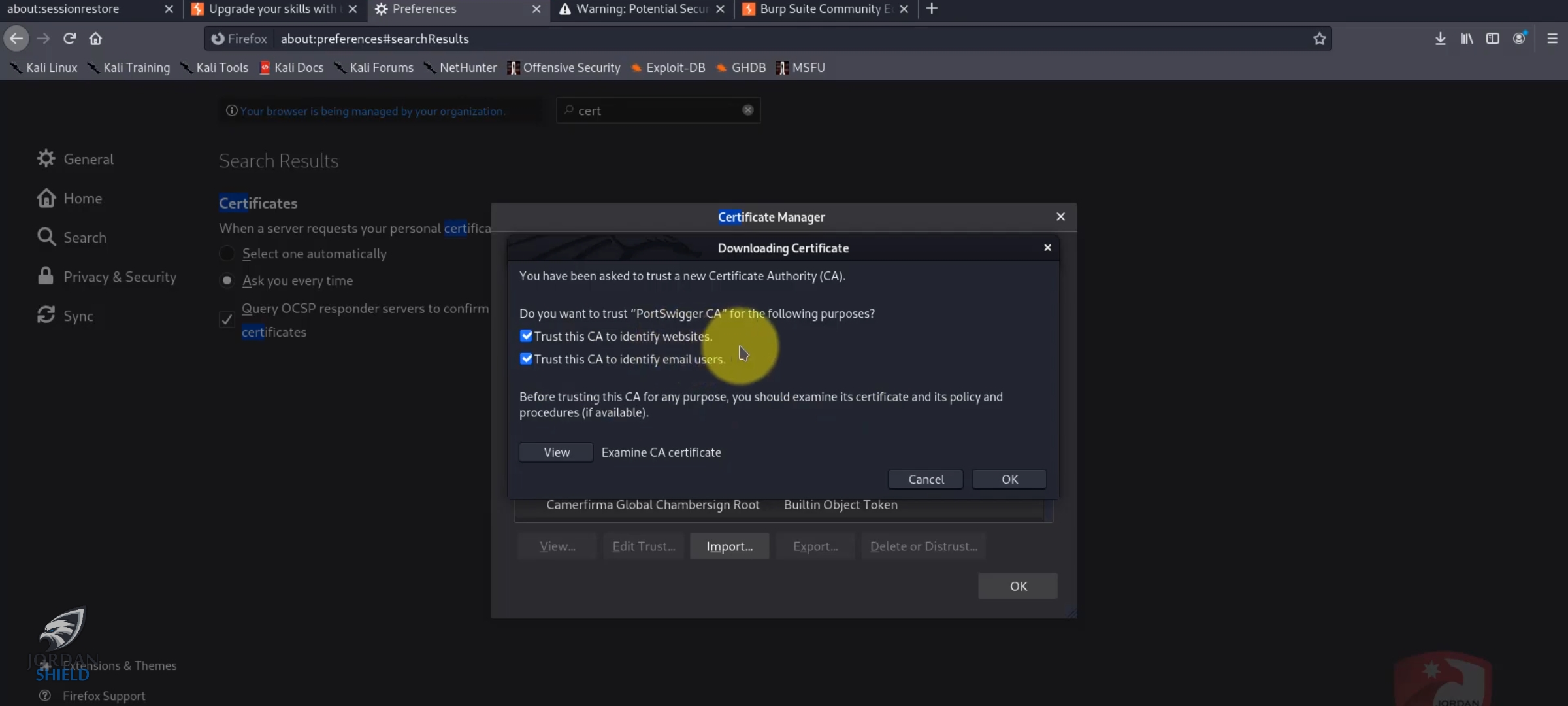The height and width of the screenshot is (706, 1568).
Task: Uncheck Trust this CA to identify email users
Action: tap(526, 359)
